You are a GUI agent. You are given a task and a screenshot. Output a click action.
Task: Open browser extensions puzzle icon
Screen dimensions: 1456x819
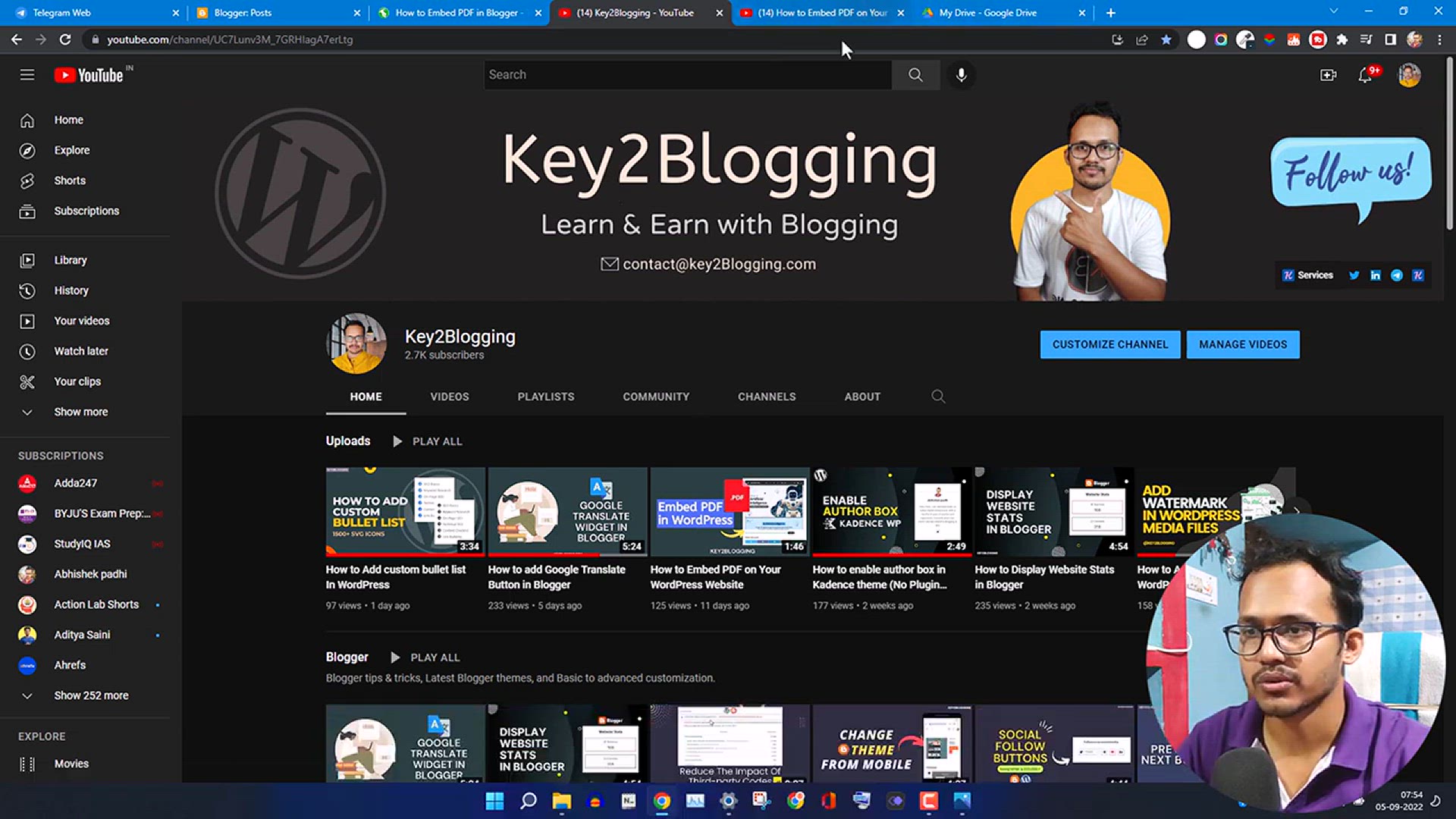point(1341,39)
